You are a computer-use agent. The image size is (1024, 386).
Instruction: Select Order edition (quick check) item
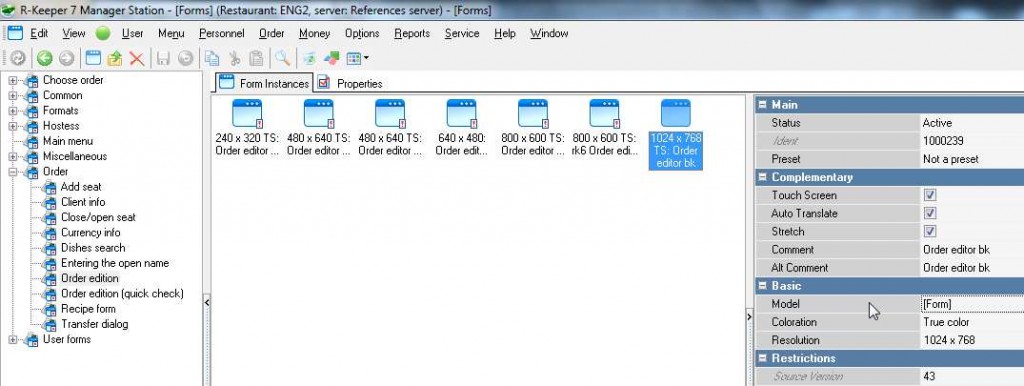pos(122,293)
